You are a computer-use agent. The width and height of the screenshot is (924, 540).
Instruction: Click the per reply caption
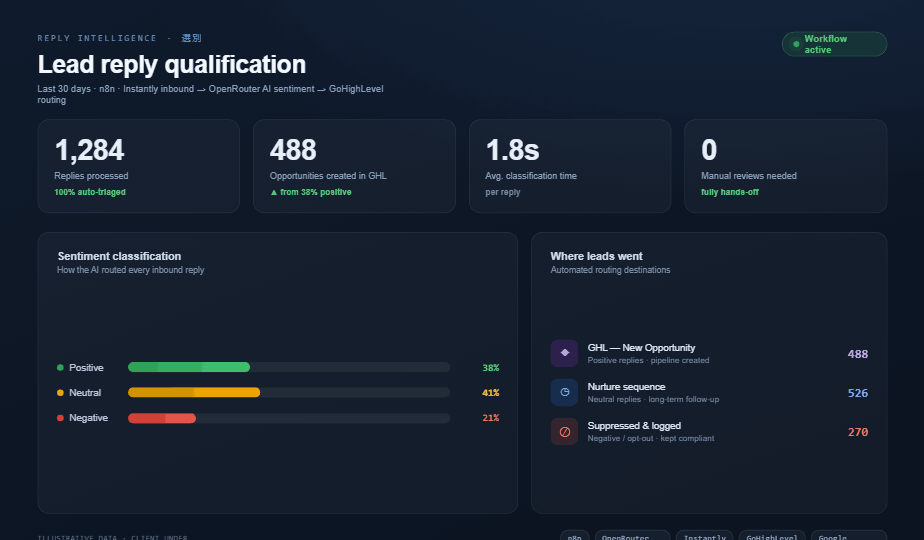pos(503,192)
